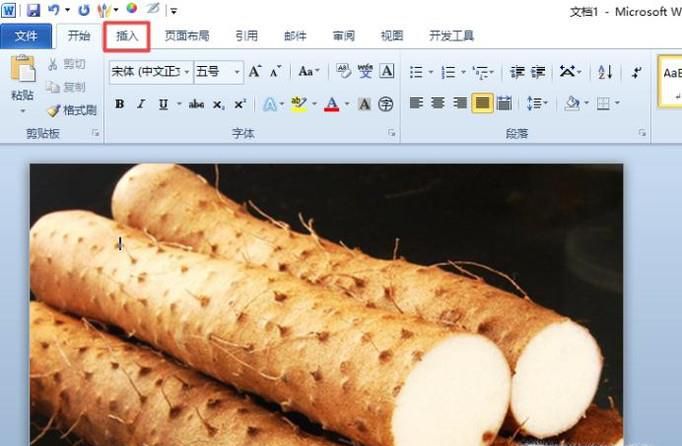The image size is (682, 446).
Task: Click the Grow Font icon
Action: 255,71
